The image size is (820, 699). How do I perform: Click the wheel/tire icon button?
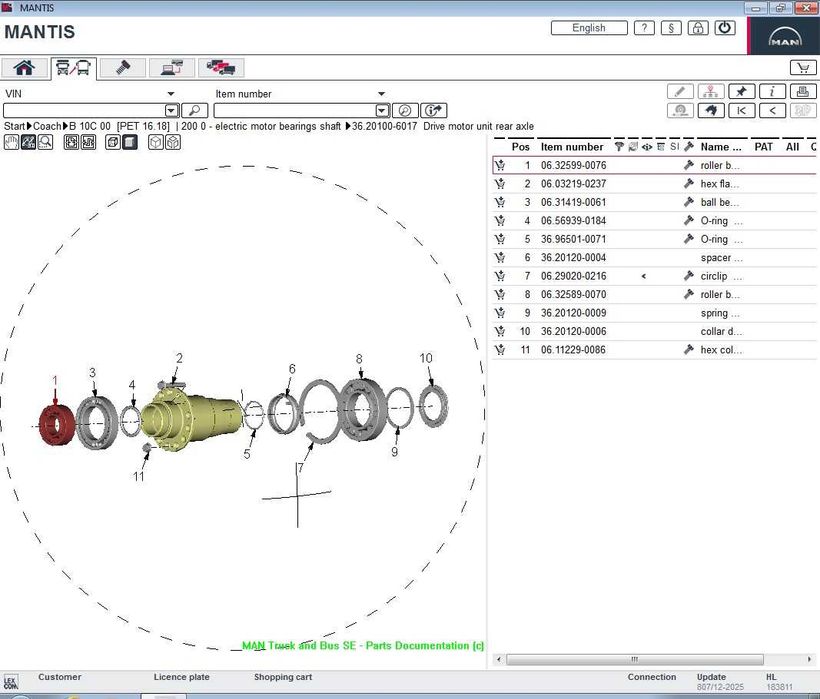click(x=680, y=110)
